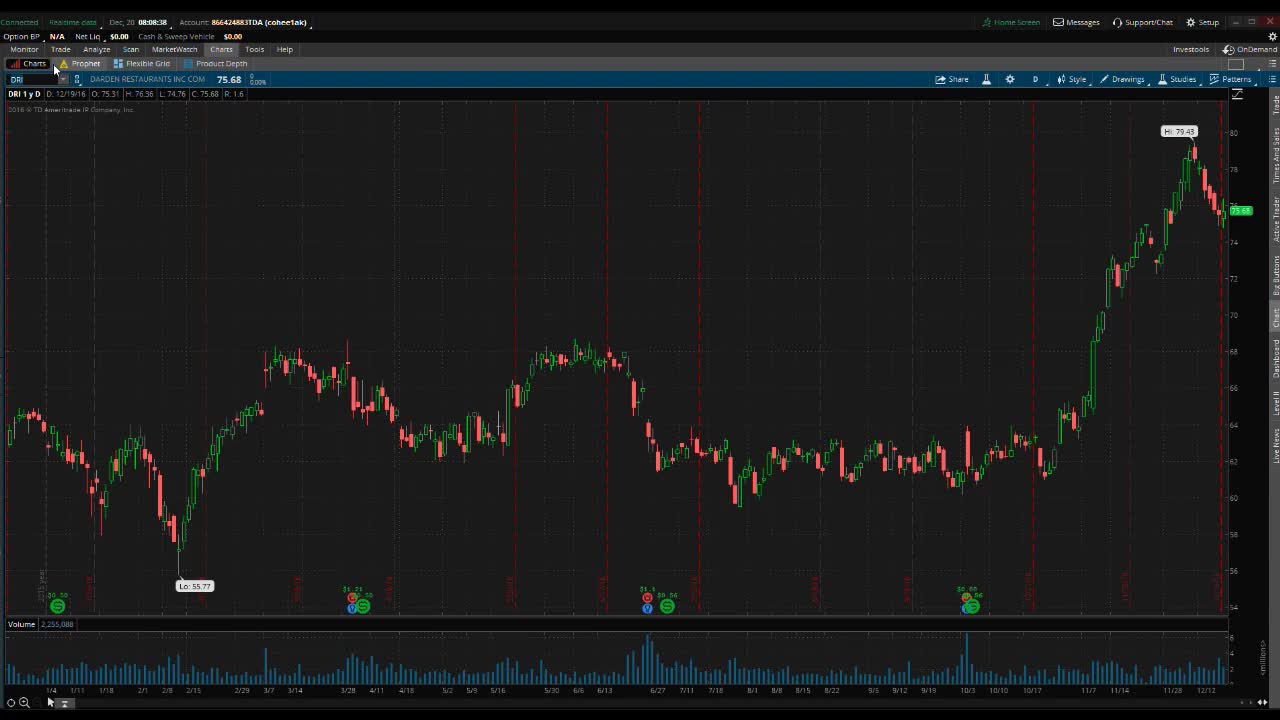Select the Monitor tab
Viewport: 1280px width, 720px height.
tap(24, 49)
